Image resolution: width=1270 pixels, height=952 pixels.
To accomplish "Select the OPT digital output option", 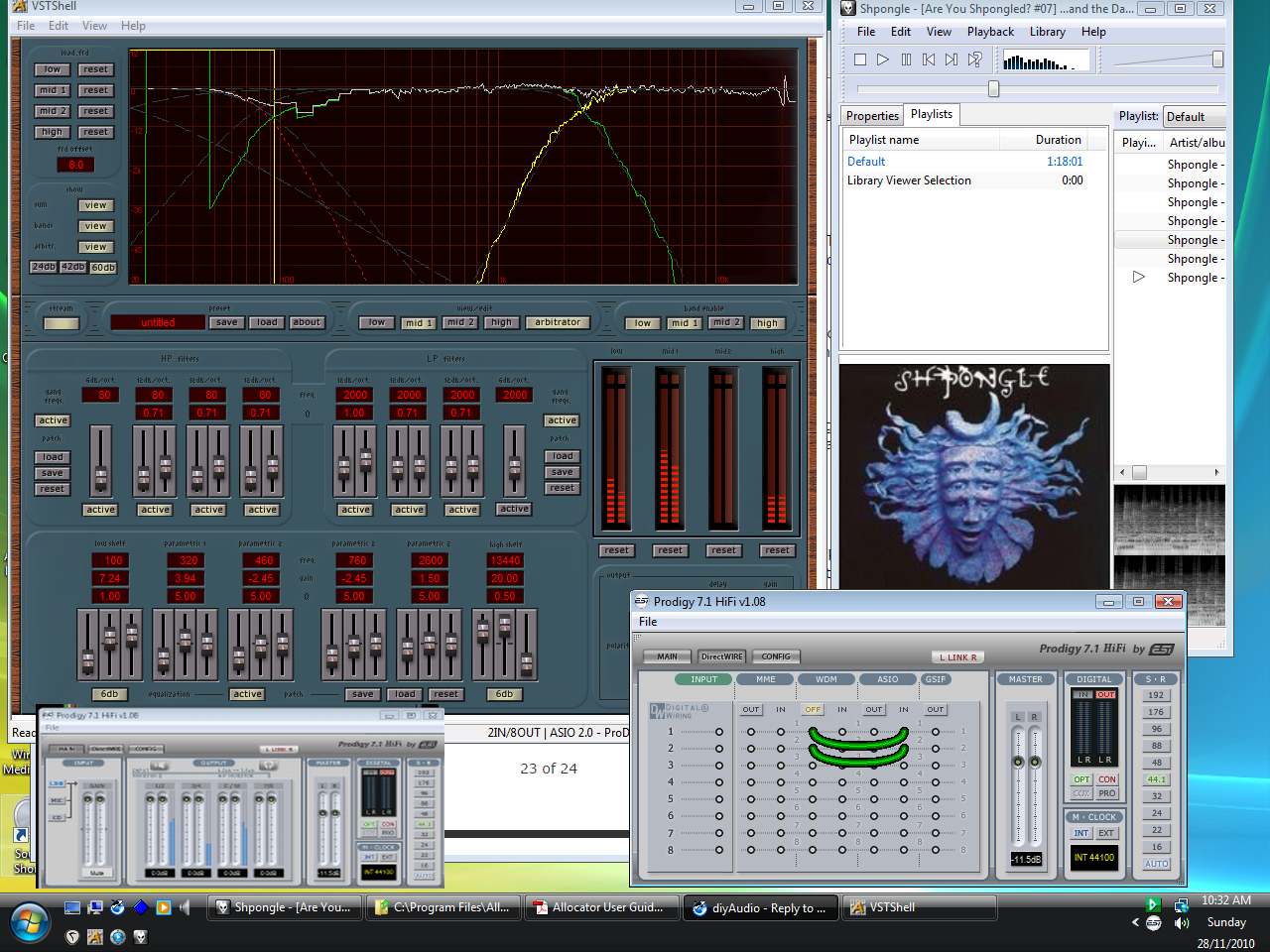I will coord(1081,779).
